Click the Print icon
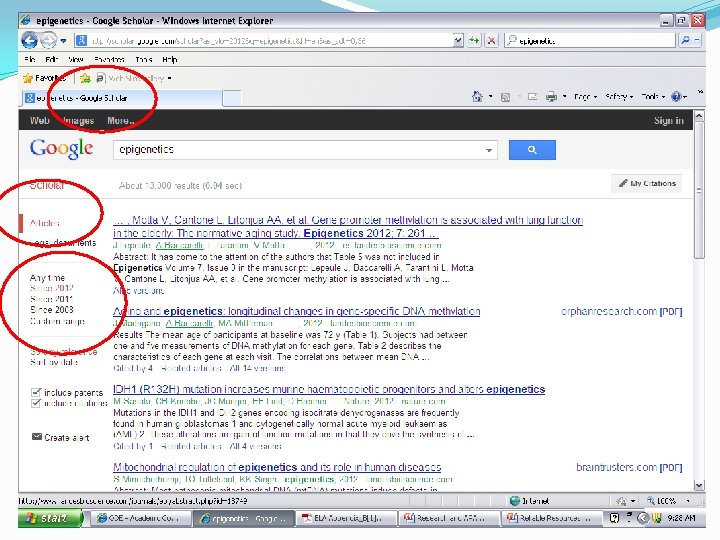 pyautogui.click(x=551, y=97)
